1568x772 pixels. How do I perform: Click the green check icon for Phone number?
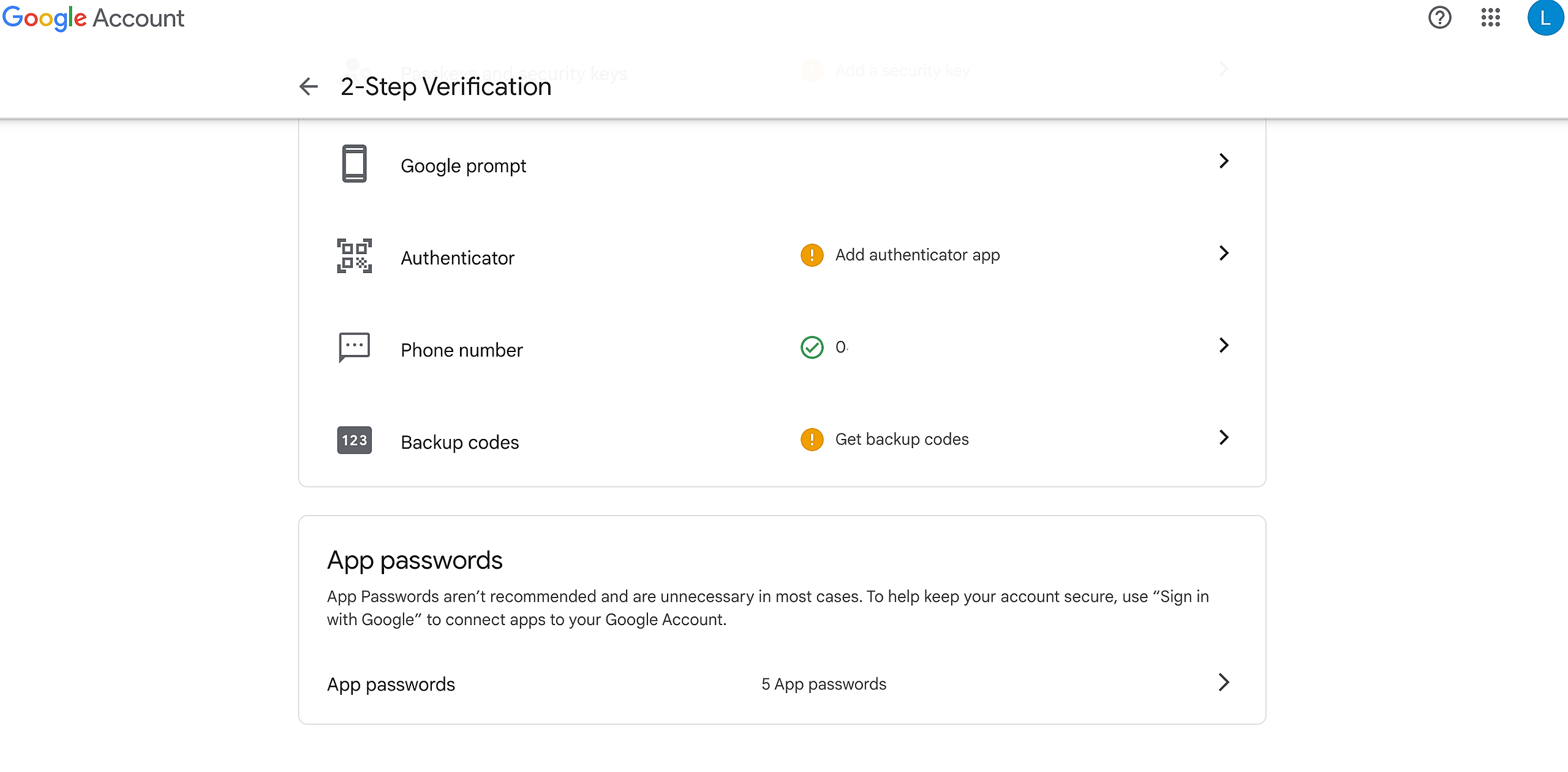[x=812, y=347]
